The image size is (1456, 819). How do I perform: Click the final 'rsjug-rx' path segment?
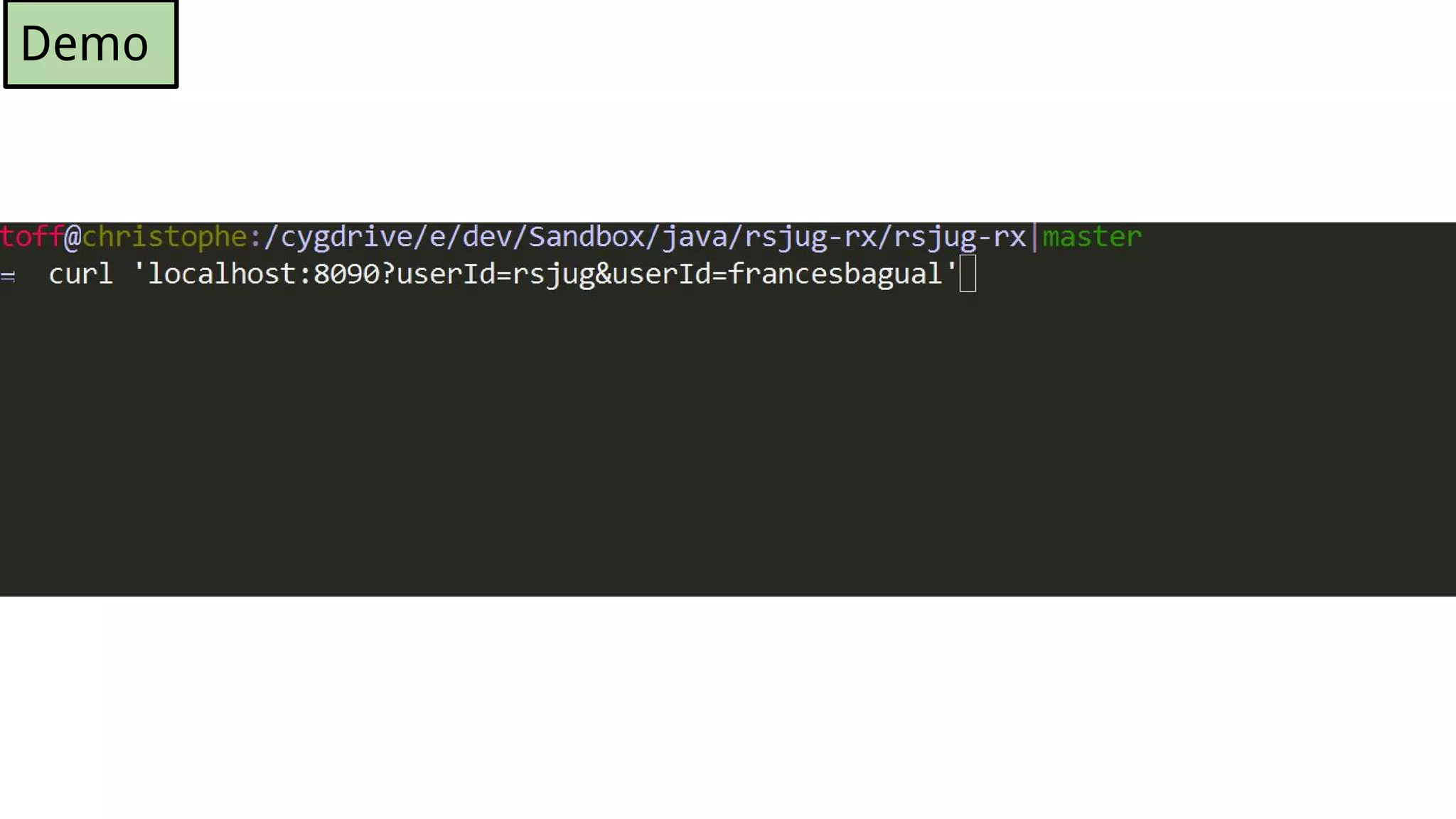coord(960,238)
